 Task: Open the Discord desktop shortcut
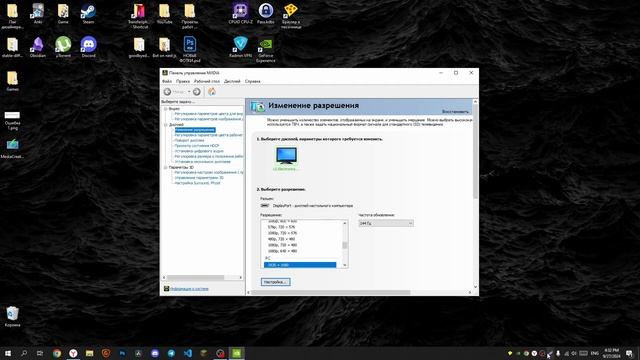pyautogui.click(x=88, y=47)
